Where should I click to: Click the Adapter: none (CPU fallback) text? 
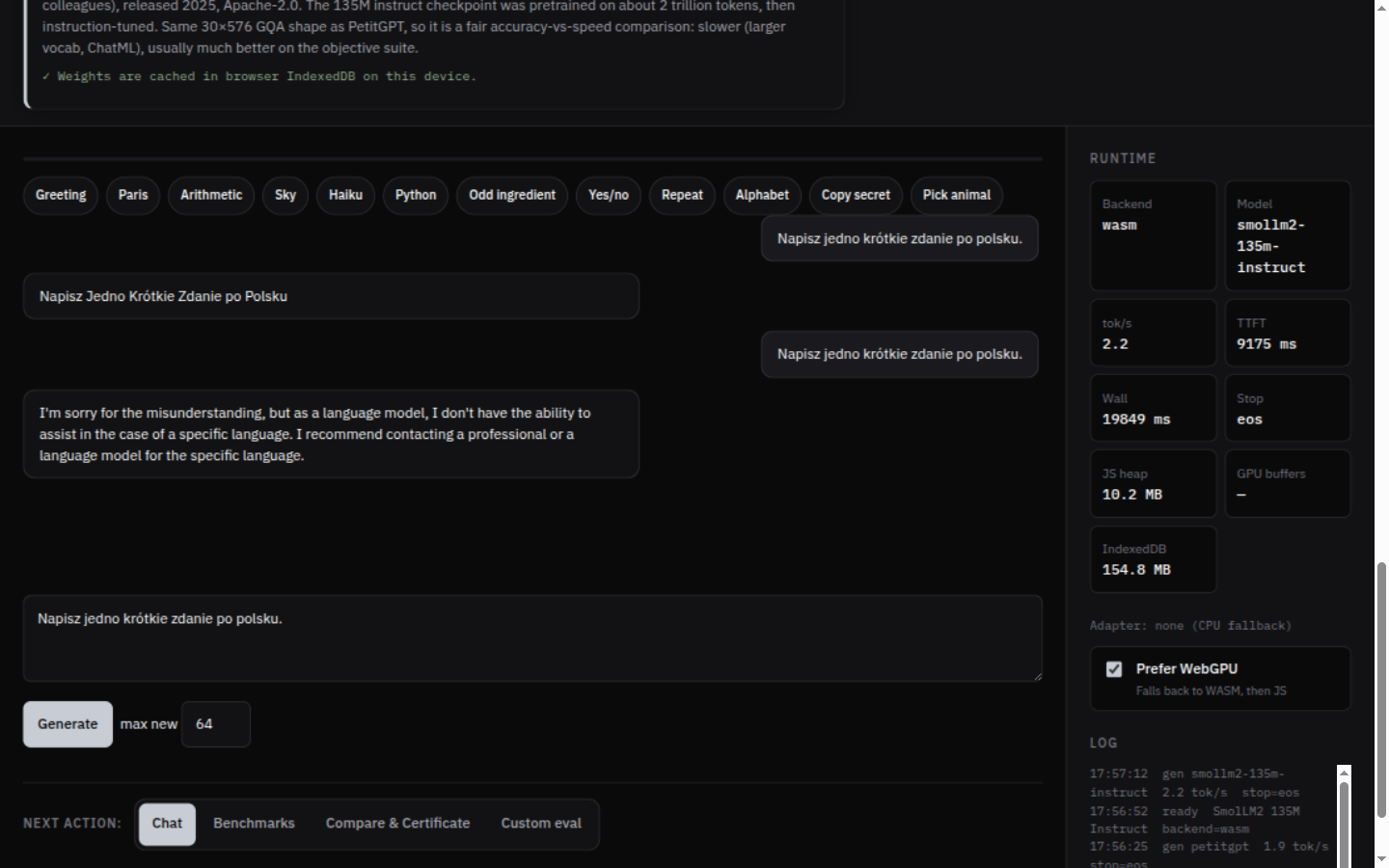pyautogui.click(x=1190, y=626)
